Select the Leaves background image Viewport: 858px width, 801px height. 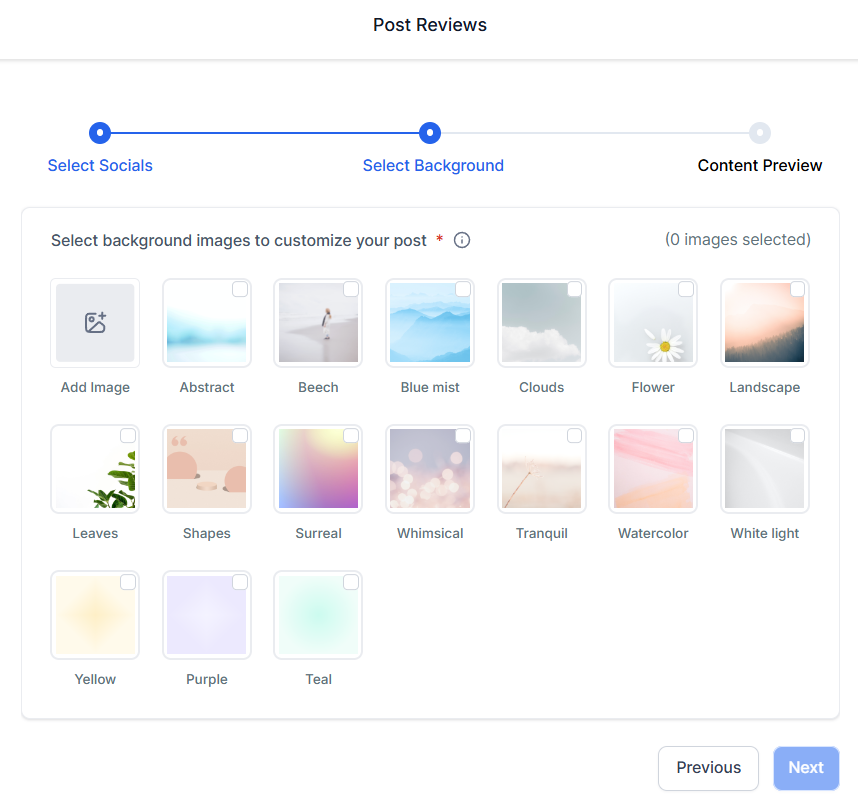pyautogui.click(x=95, y=469)
